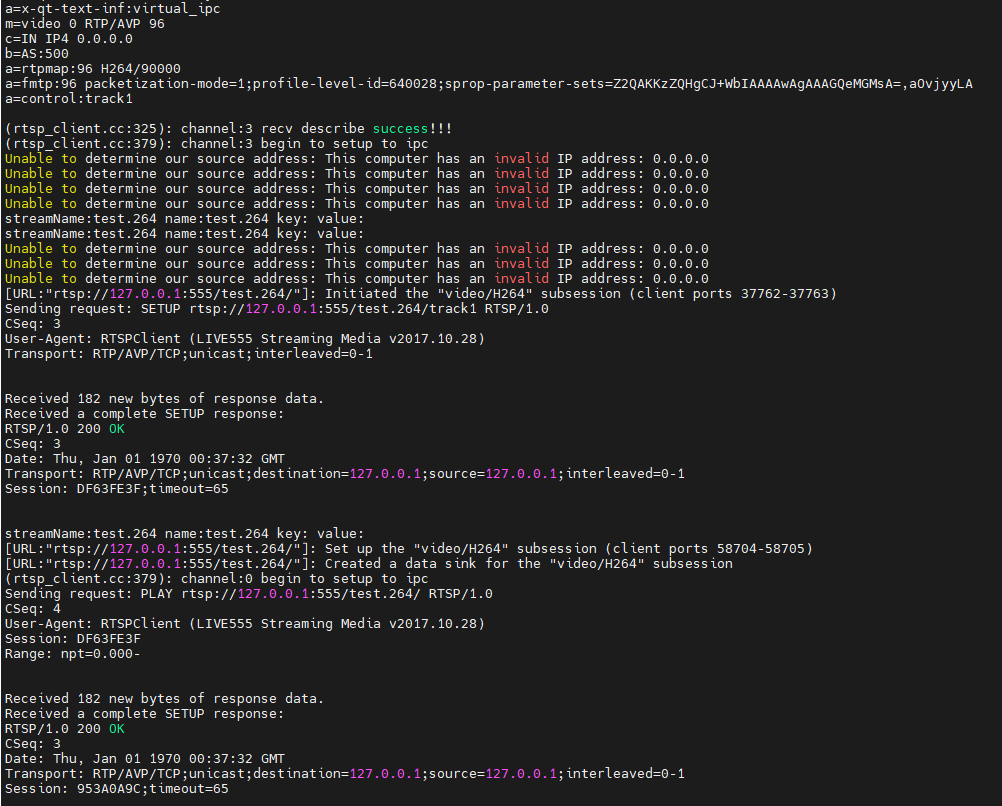Click the 'a=x-qt-text-inf:virtual_ipc' line

pyautogui.click(x=112, y=8)
